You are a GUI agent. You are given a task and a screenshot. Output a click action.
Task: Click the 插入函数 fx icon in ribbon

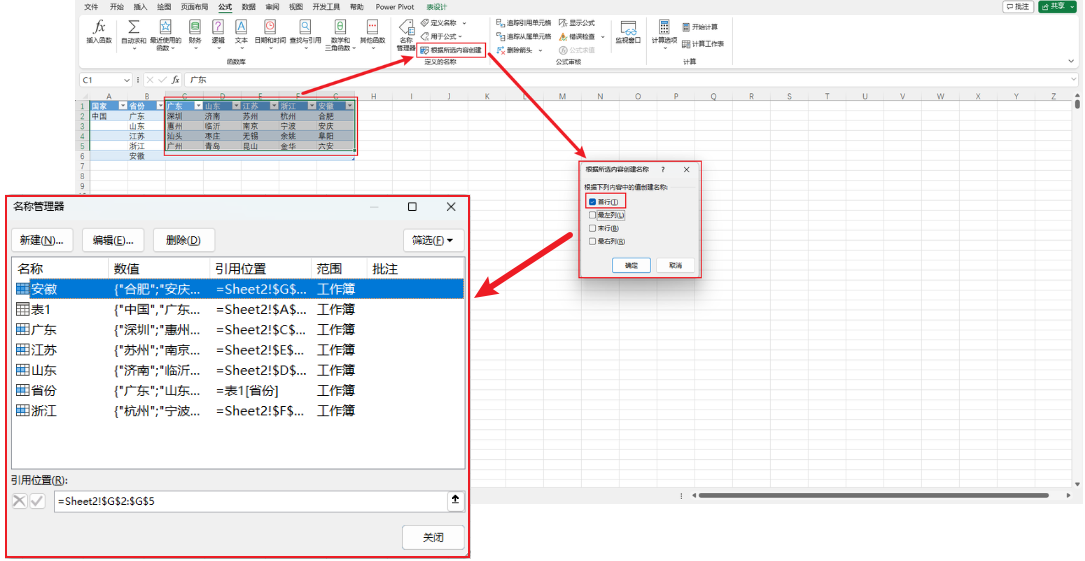tap(99, 28)
